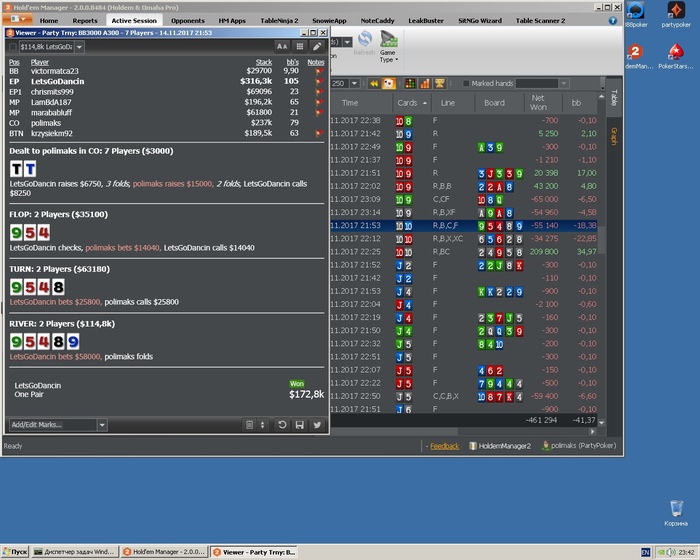
Task: Click the horizontal scrollbar right arrow
Action: [592, 431]
